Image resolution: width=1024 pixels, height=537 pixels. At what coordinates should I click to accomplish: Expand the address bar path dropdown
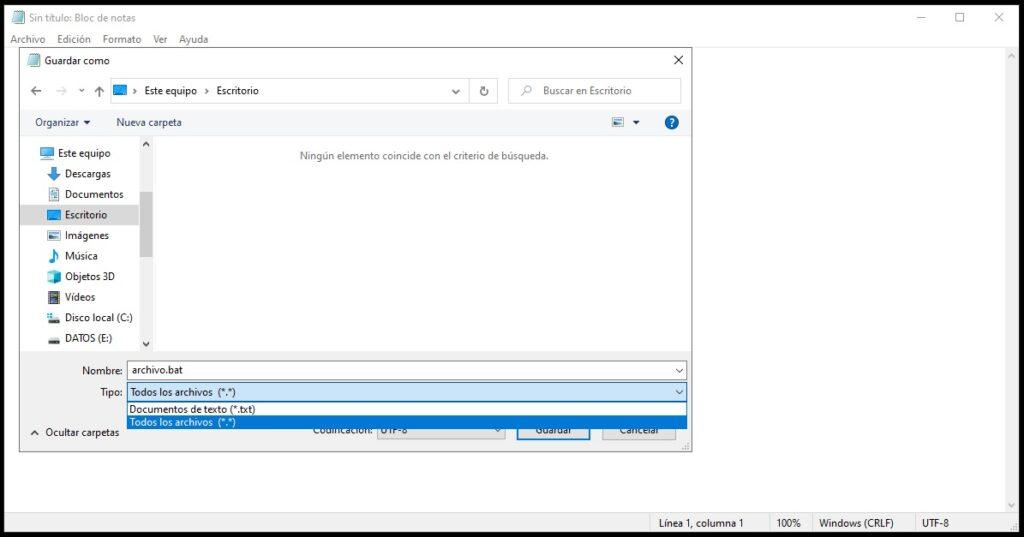tap(456, 91)
